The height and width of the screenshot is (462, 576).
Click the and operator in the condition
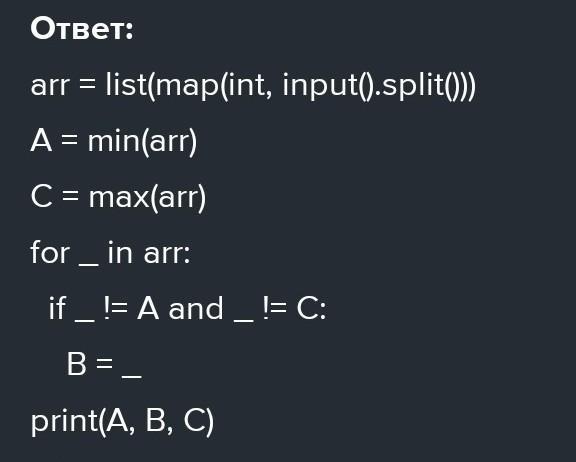coord(196,308)
